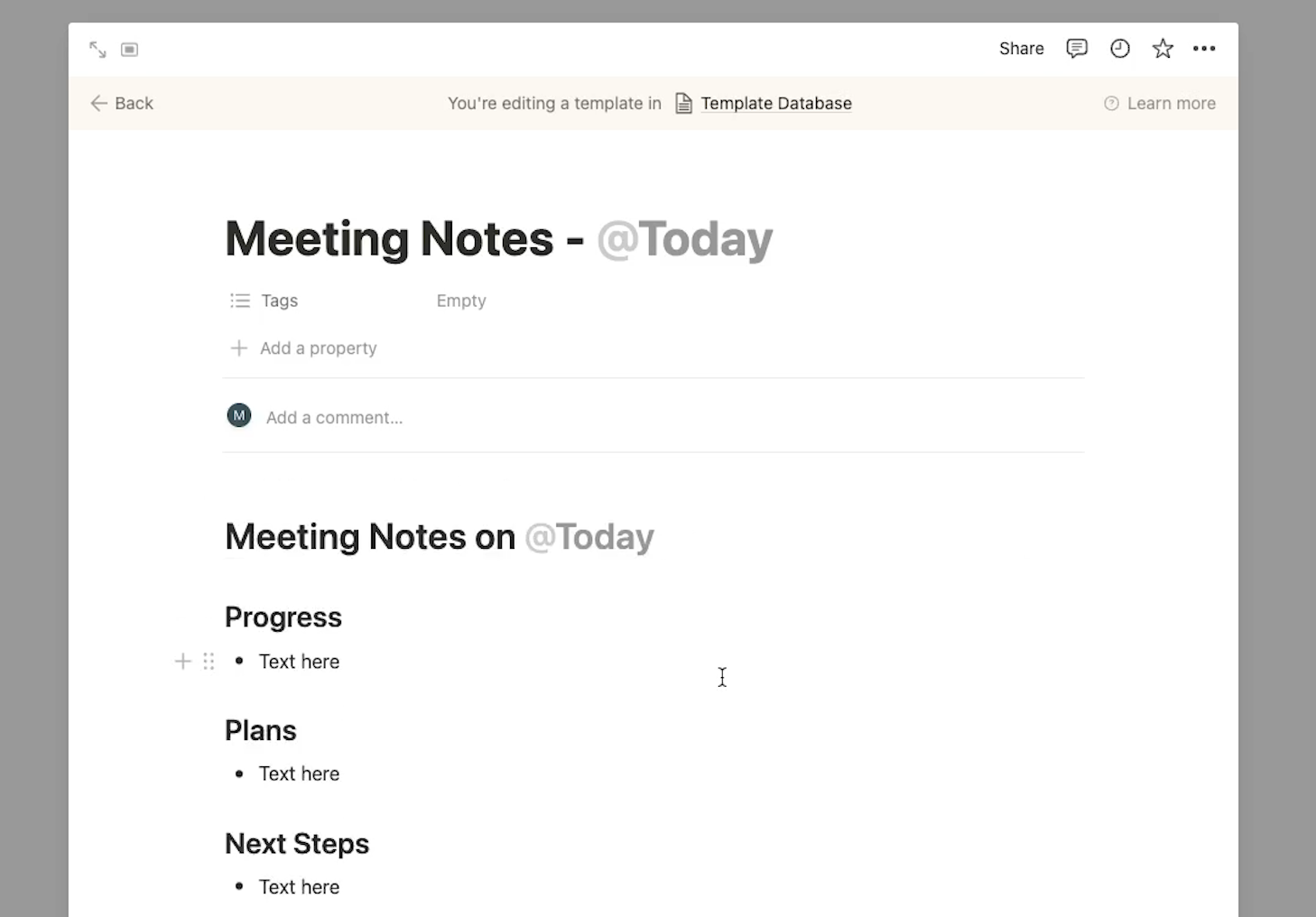The width and height of the screenshot is (1316, 917).
Task: Open the three-dot more options menu
Action: [1204, 49]
